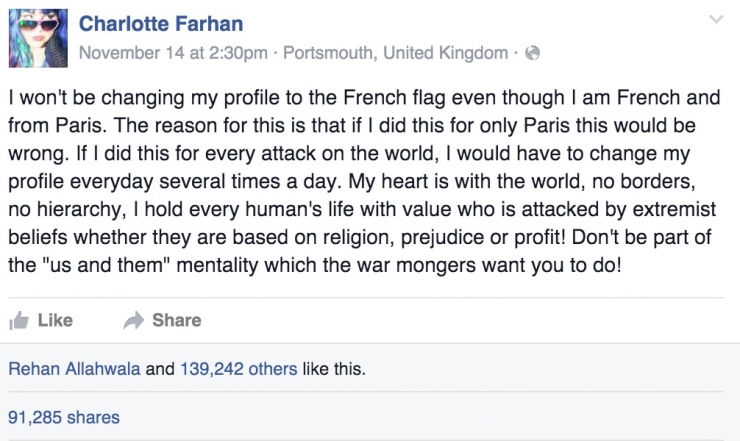Open the Portsmouth, United Kingdom location link
740x441 pixels.
click(397, 54)
